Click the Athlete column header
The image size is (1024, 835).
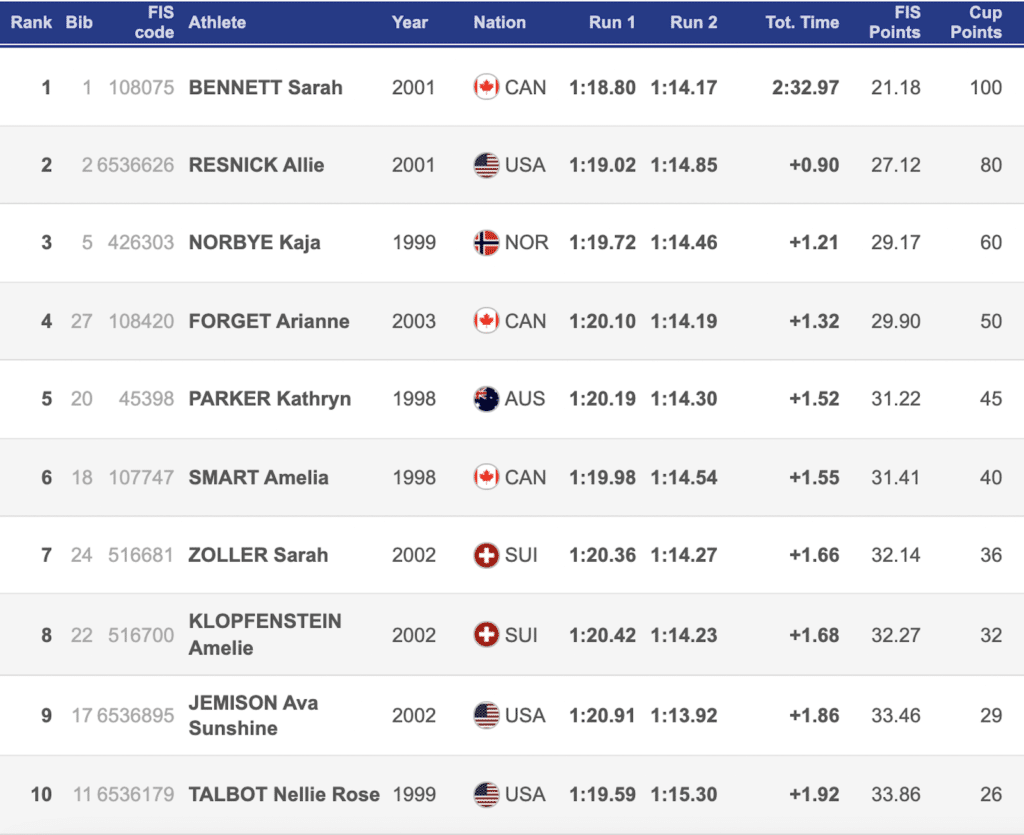coord(217,22)
